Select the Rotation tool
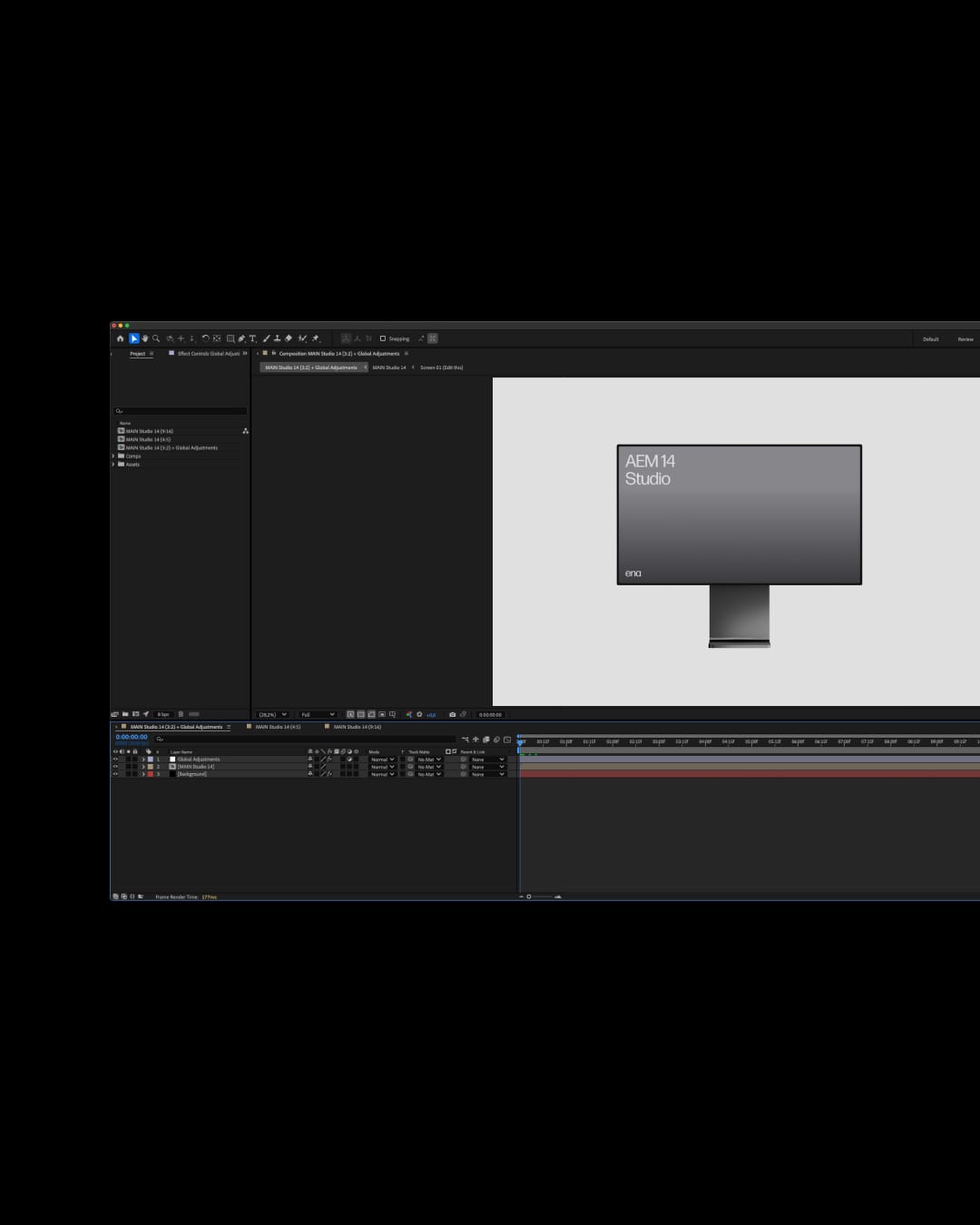 (206, 338)
